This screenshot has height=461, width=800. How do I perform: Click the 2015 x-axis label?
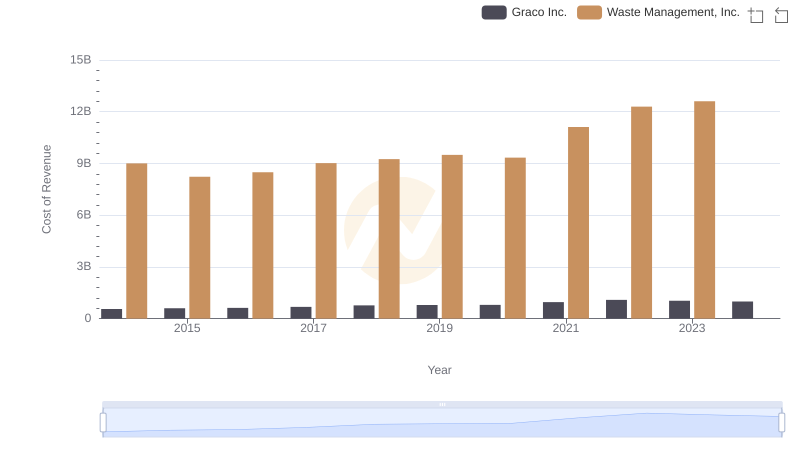[x=187, y=328]
